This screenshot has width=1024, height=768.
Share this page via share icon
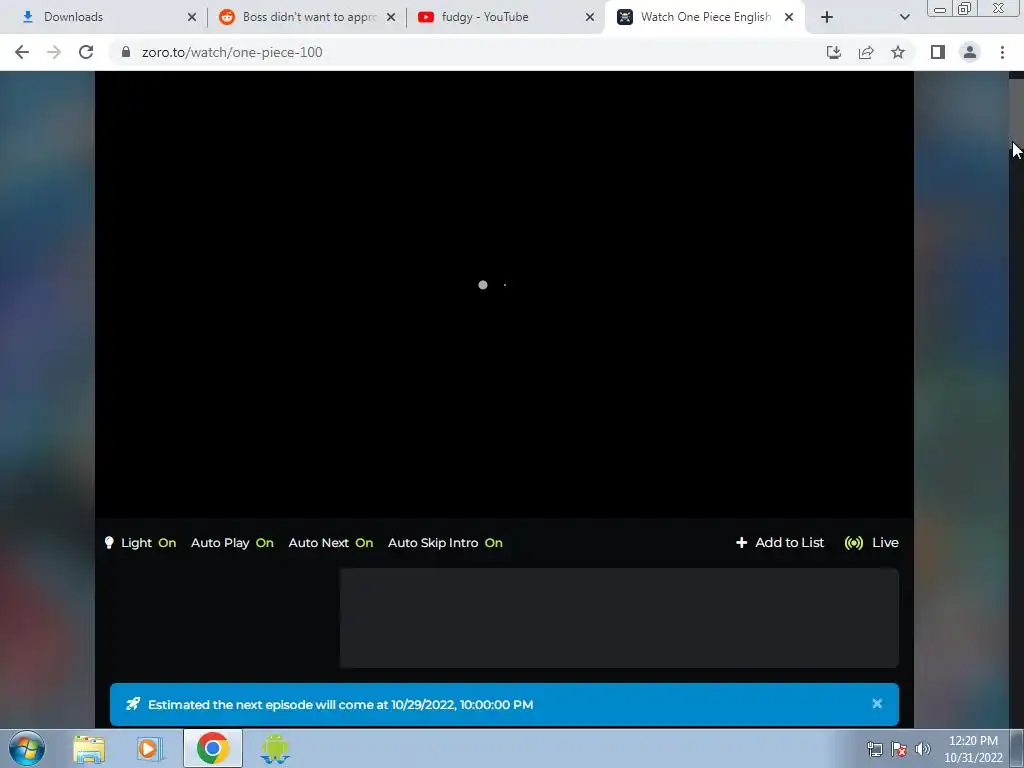tap(866, 52)
